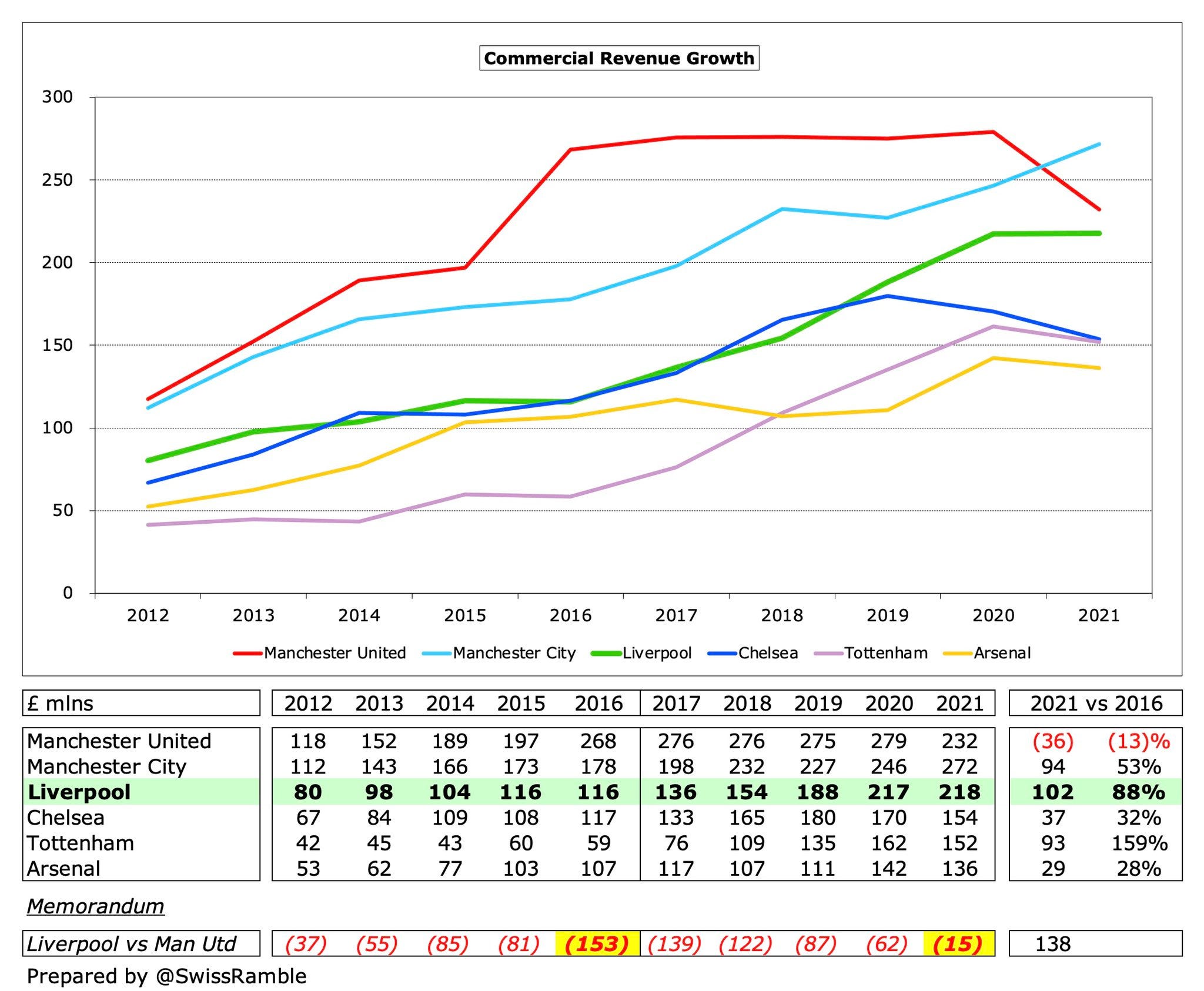Click the Arsenal legend entry
This screenshot has width=1204, height=991.
click(987, 653)
